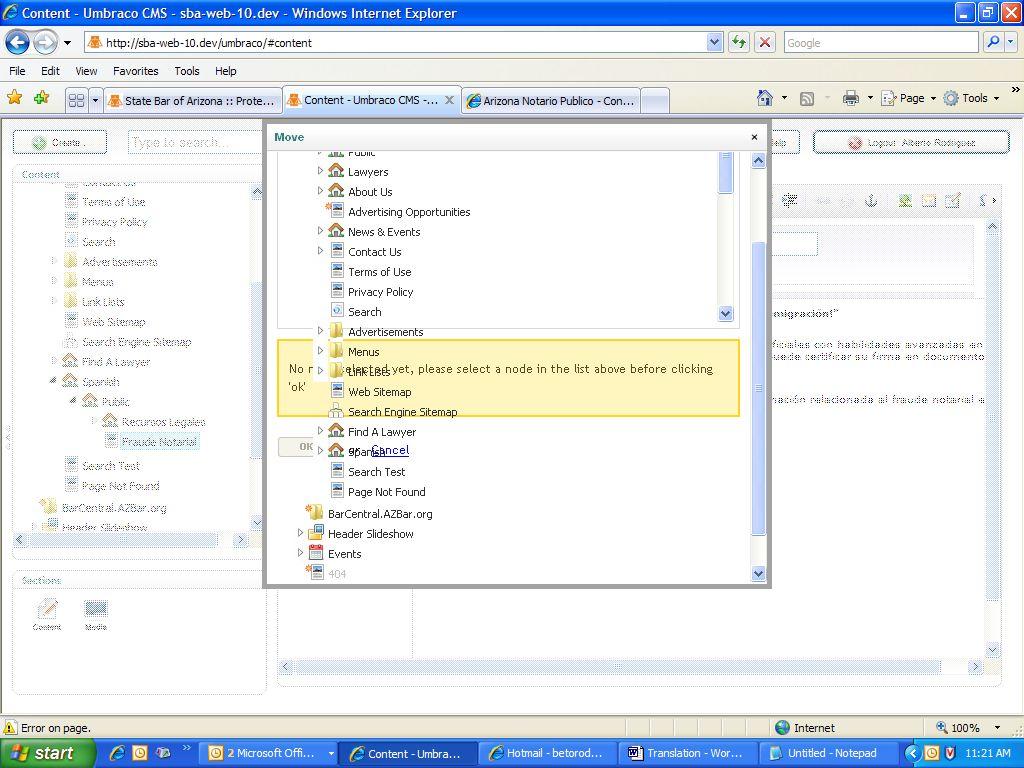Switch to State Bar of Arizona tab

point(193,101)
